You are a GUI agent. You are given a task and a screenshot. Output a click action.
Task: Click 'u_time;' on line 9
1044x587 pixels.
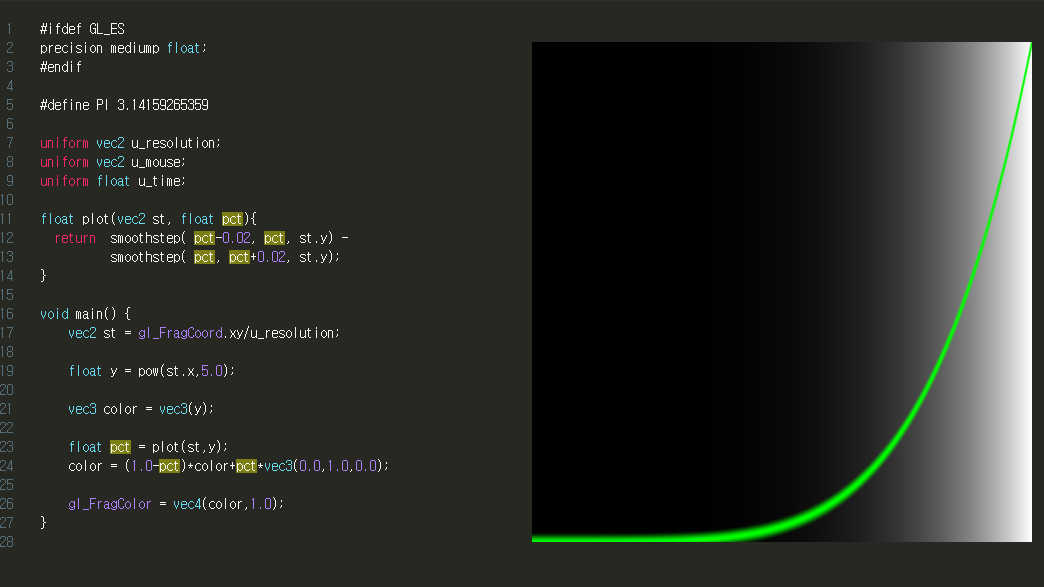tap(162, 181)
